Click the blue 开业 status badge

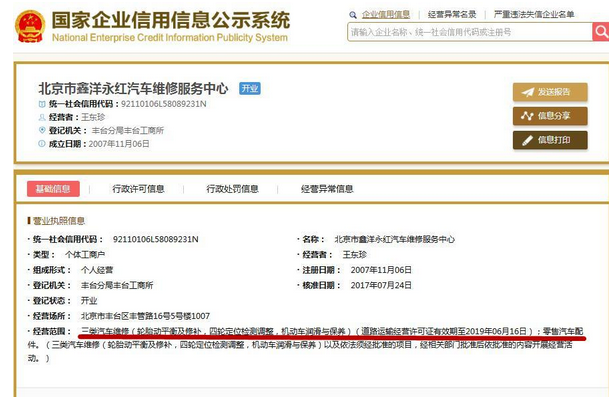249,89
